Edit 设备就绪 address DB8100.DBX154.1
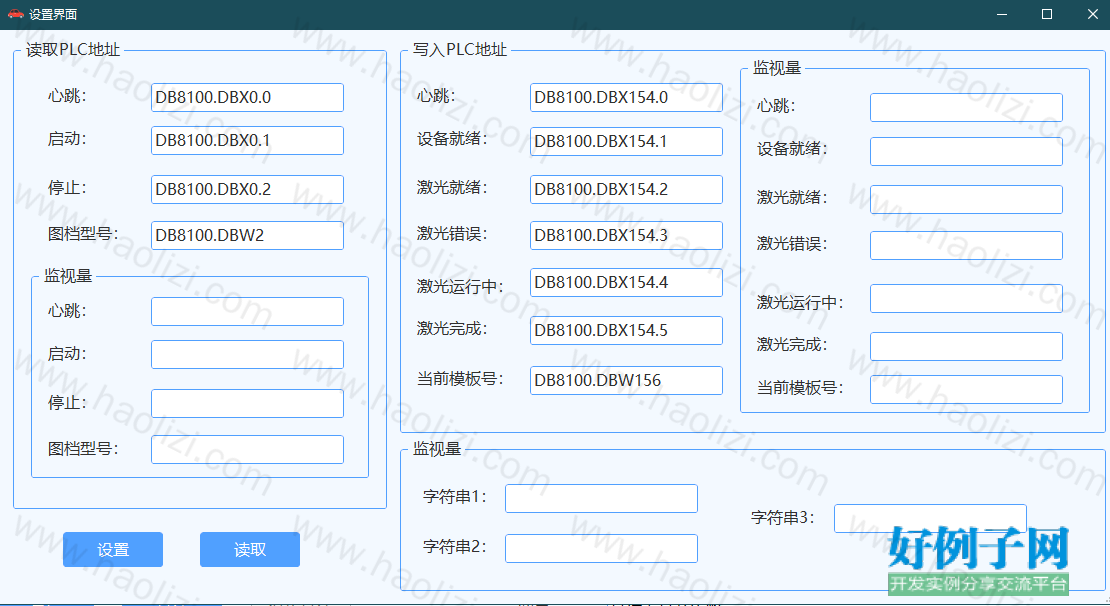Image resolution: width=1110 pixels, height=606 pixels. 626,142
